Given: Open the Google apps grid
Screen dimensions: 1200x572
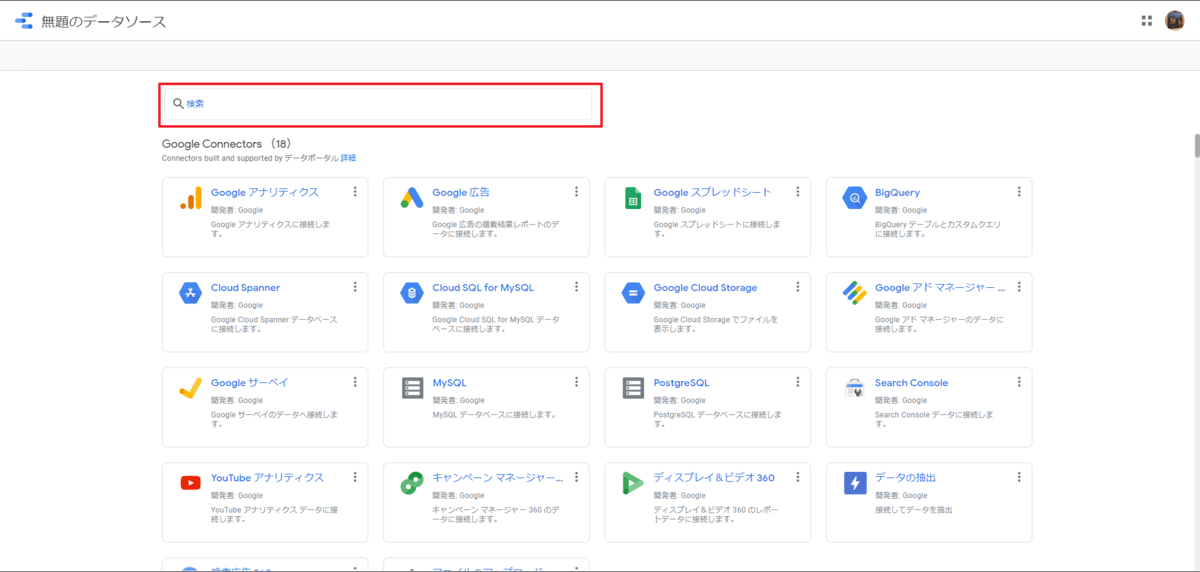Looking at the screenshot, I should tap(1146, 20).
